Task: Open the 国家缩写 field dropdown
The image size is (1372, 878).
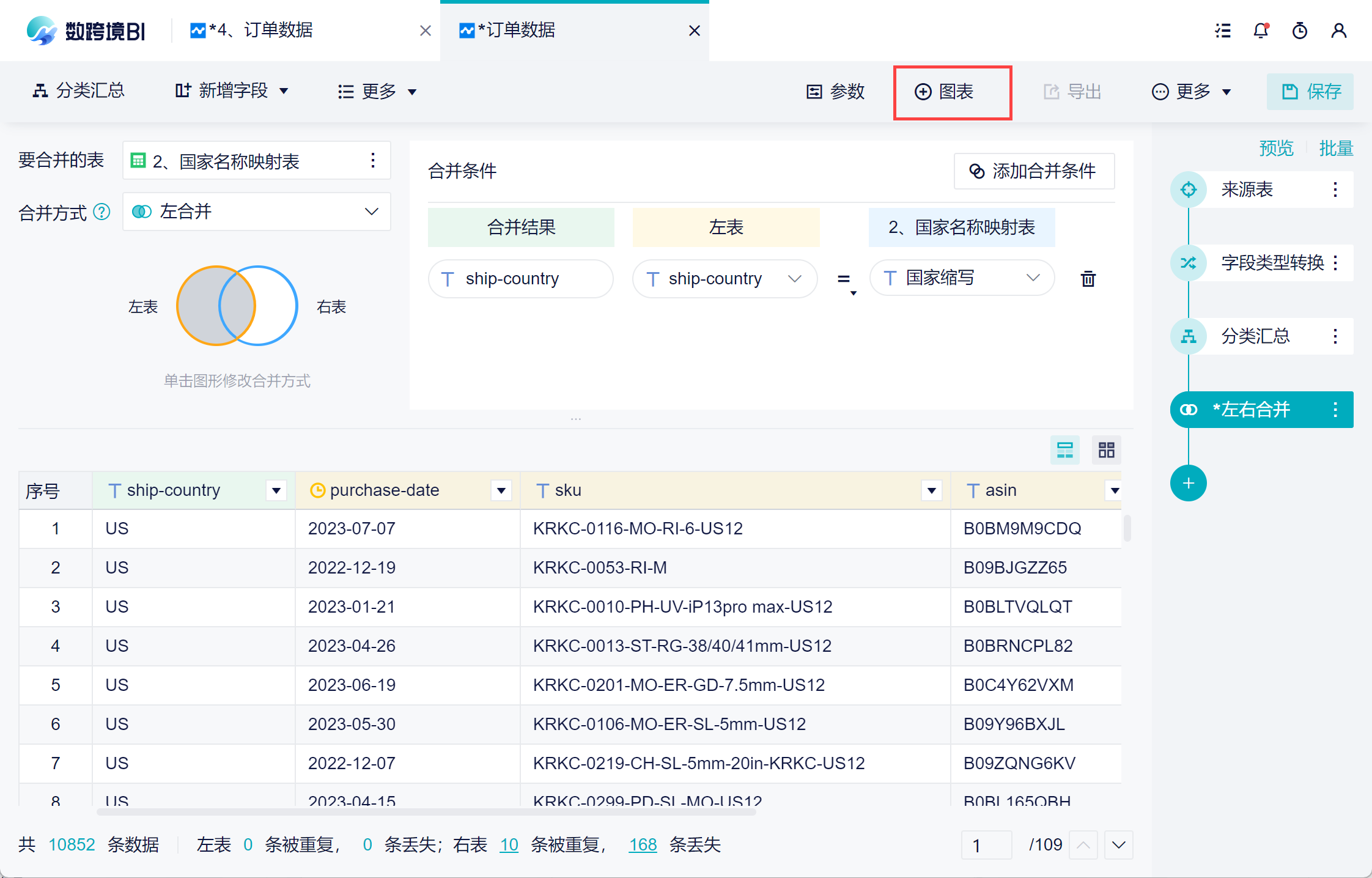Action: click(x=1033, y=278)
